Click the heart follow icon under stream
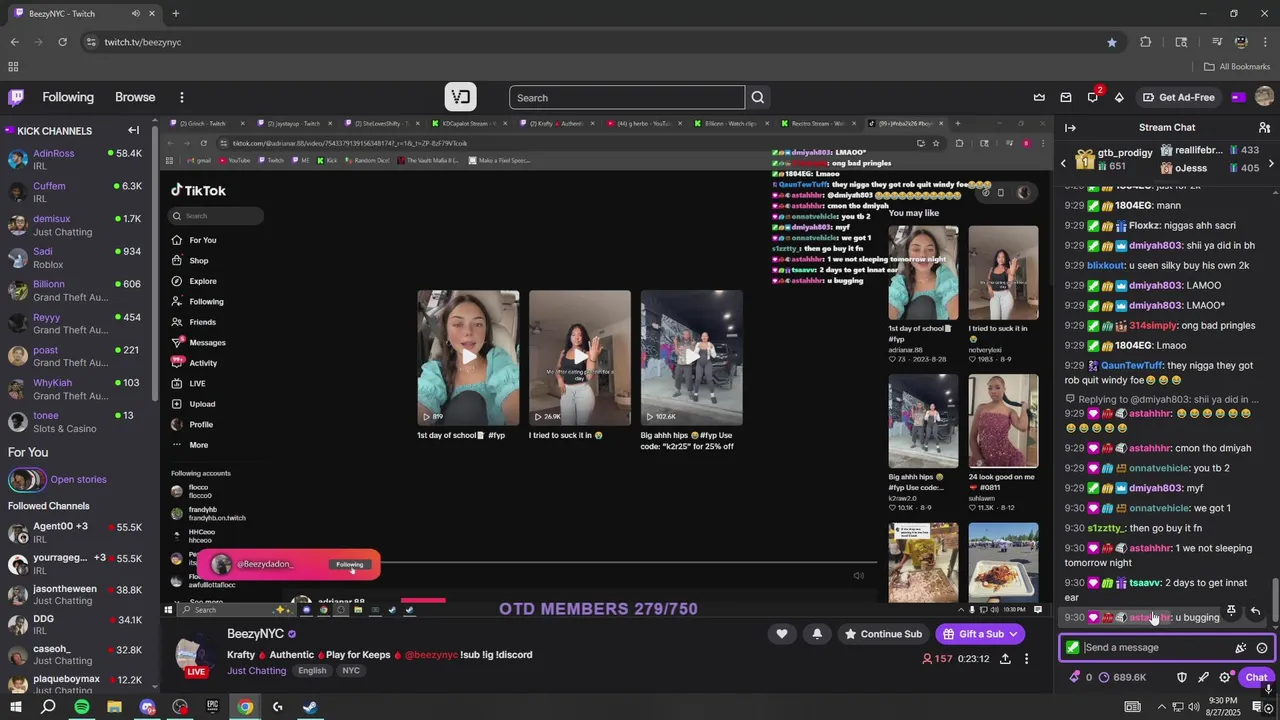This screenshot has height=720, width=1280. coord(782,634)
